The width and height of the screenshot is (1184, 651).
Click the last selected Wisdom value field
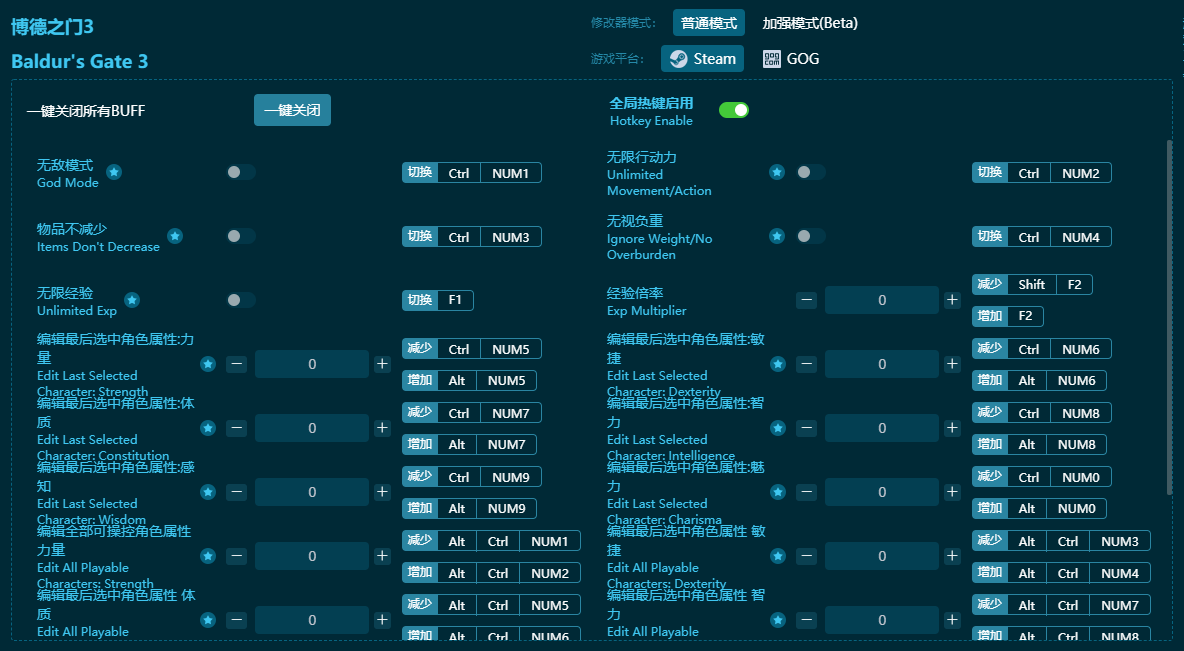click(x=312, y=492)
